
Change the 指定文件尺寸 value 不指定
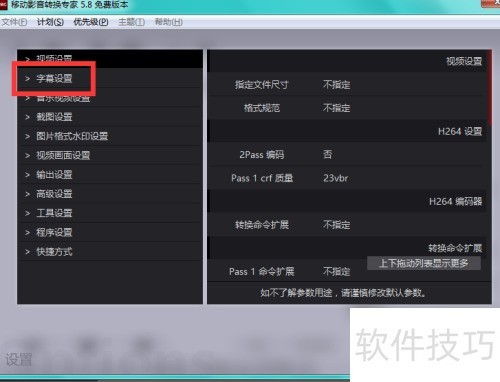(337, 85)
